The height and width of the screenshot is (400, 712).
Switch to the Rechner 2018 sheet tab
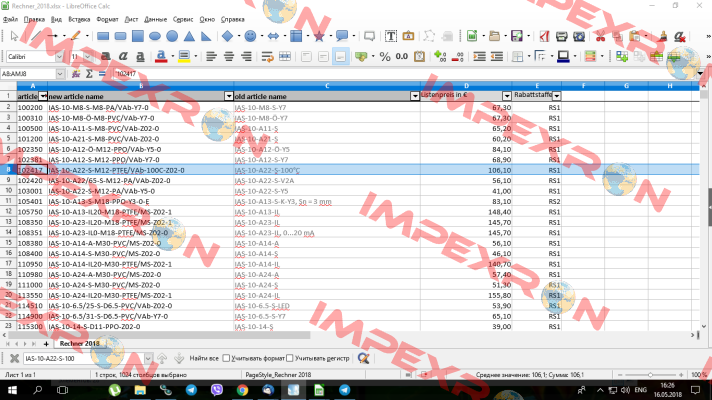coord(79,344)
